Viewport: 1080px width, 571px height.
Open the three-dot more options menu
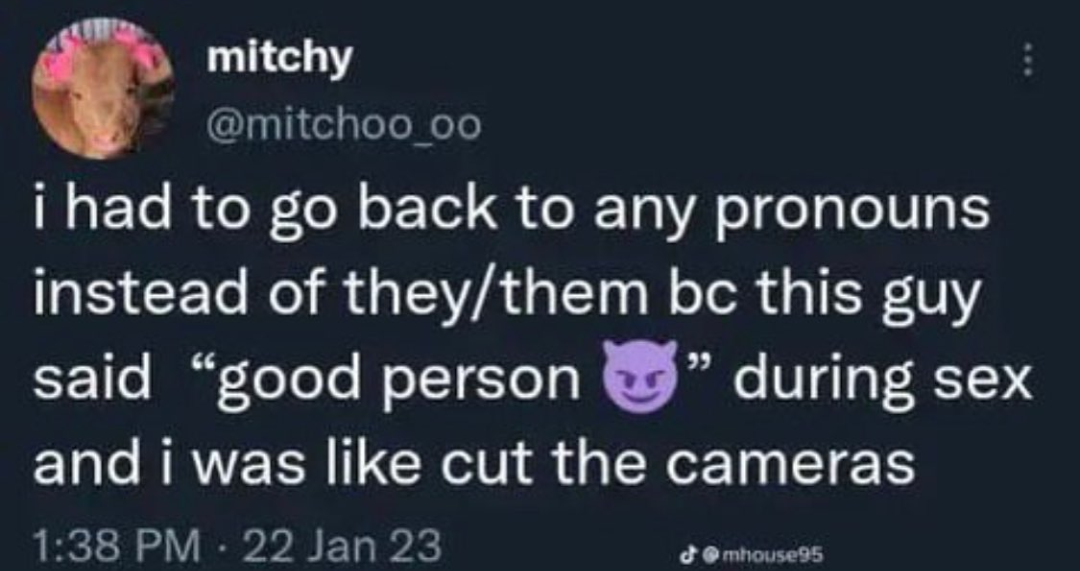point(1028,60)
